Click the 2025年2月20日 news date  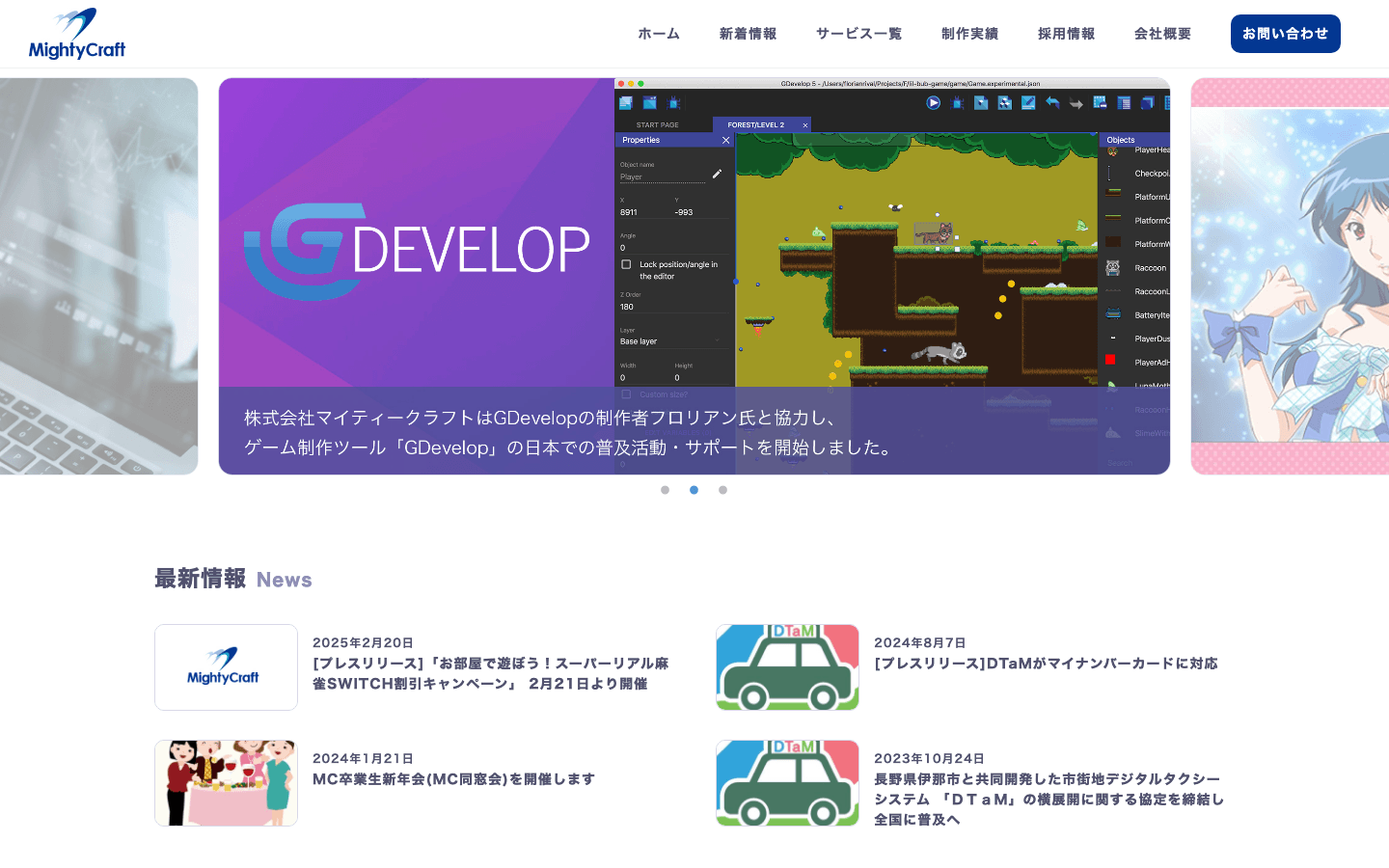pyautogui.click(x=363, y=642)
